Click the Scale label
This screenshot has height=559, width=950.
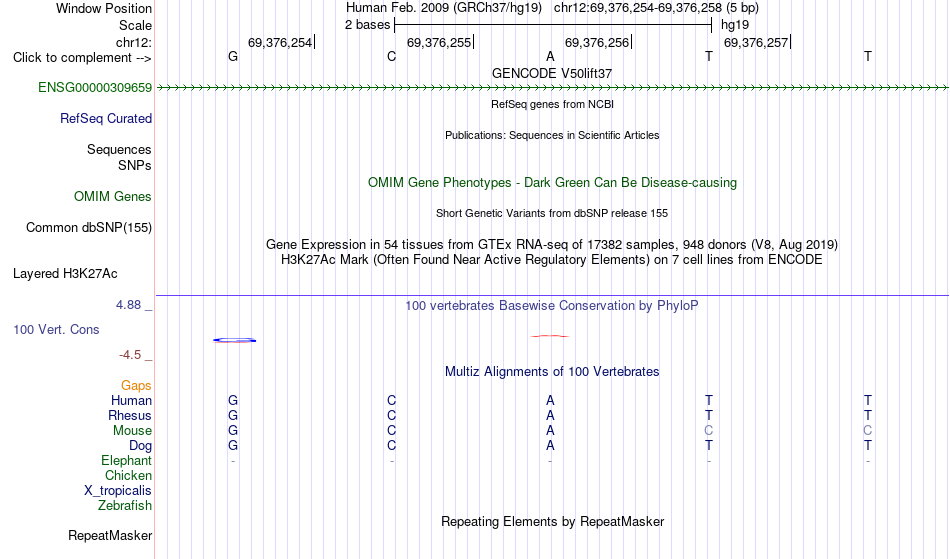click(x=135, y=25)
